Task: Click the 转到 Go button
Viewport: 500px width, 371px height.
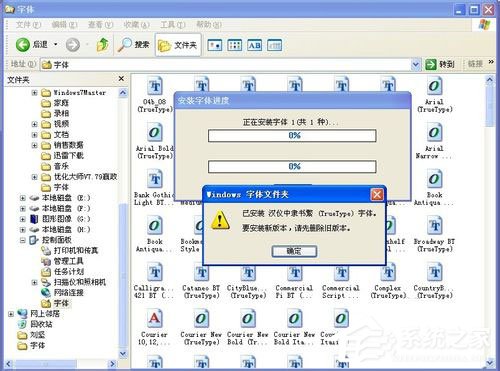Action: (x=440, y=64)
